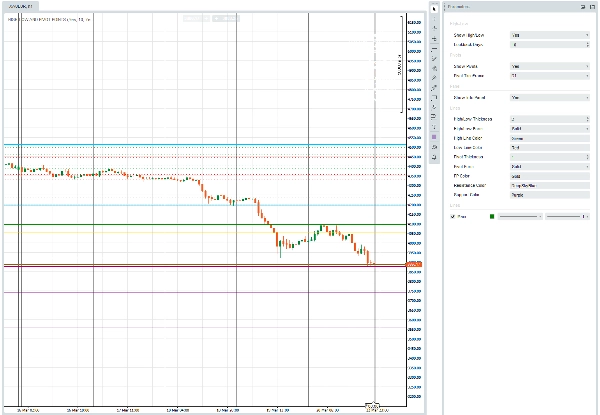Screen dimensions: 600x415
Task: Open the High/Low Style dropdown
Action: pos(549,129)
